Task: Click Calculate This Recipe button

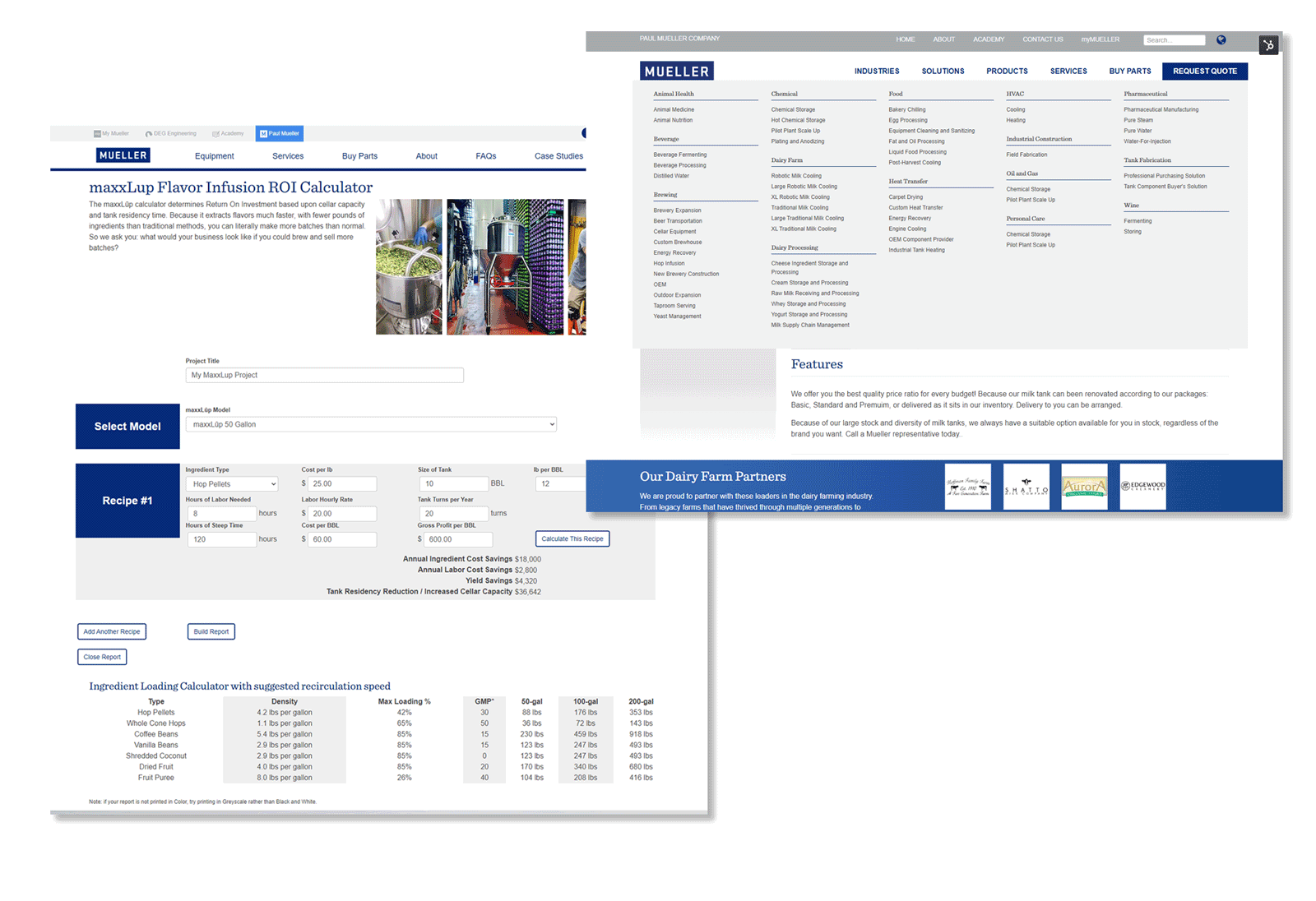Action: pyautogui.click(x=572, y=539)
